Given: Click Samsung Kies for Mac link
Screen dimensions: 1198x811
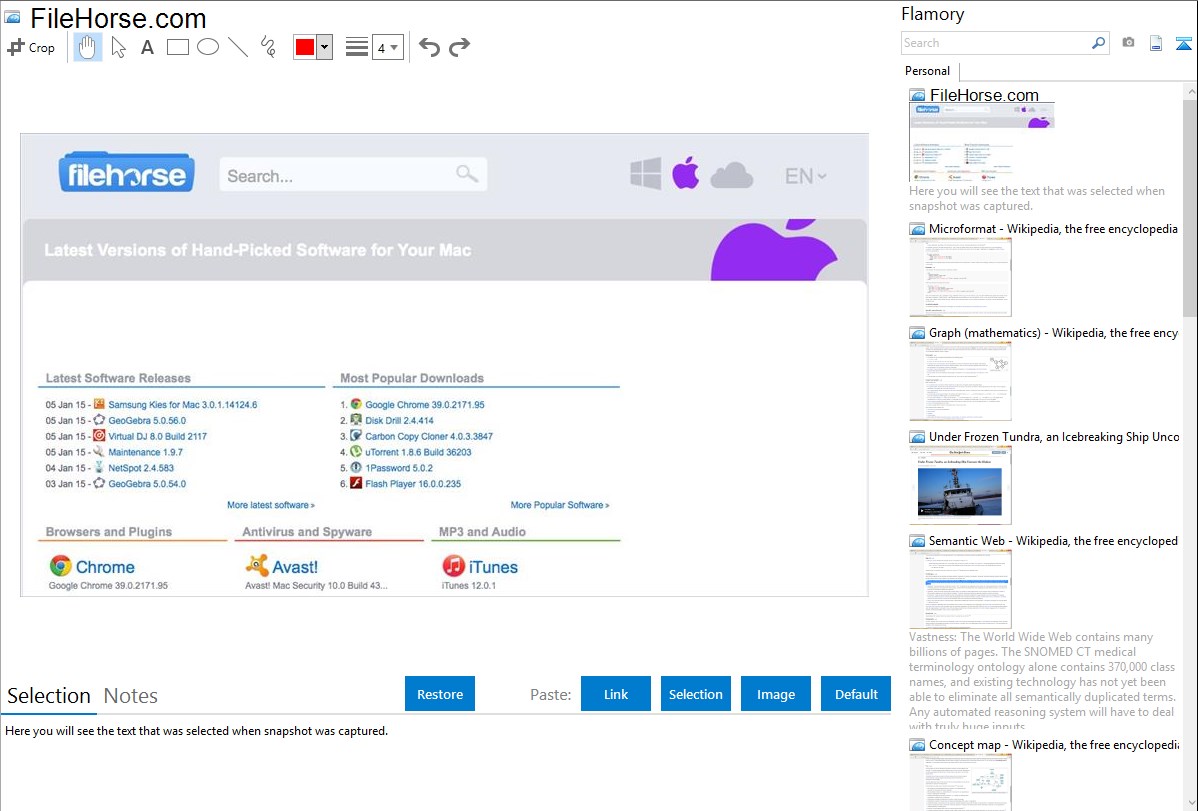Looking at the screenshot, I should click(x=183, y=404).
